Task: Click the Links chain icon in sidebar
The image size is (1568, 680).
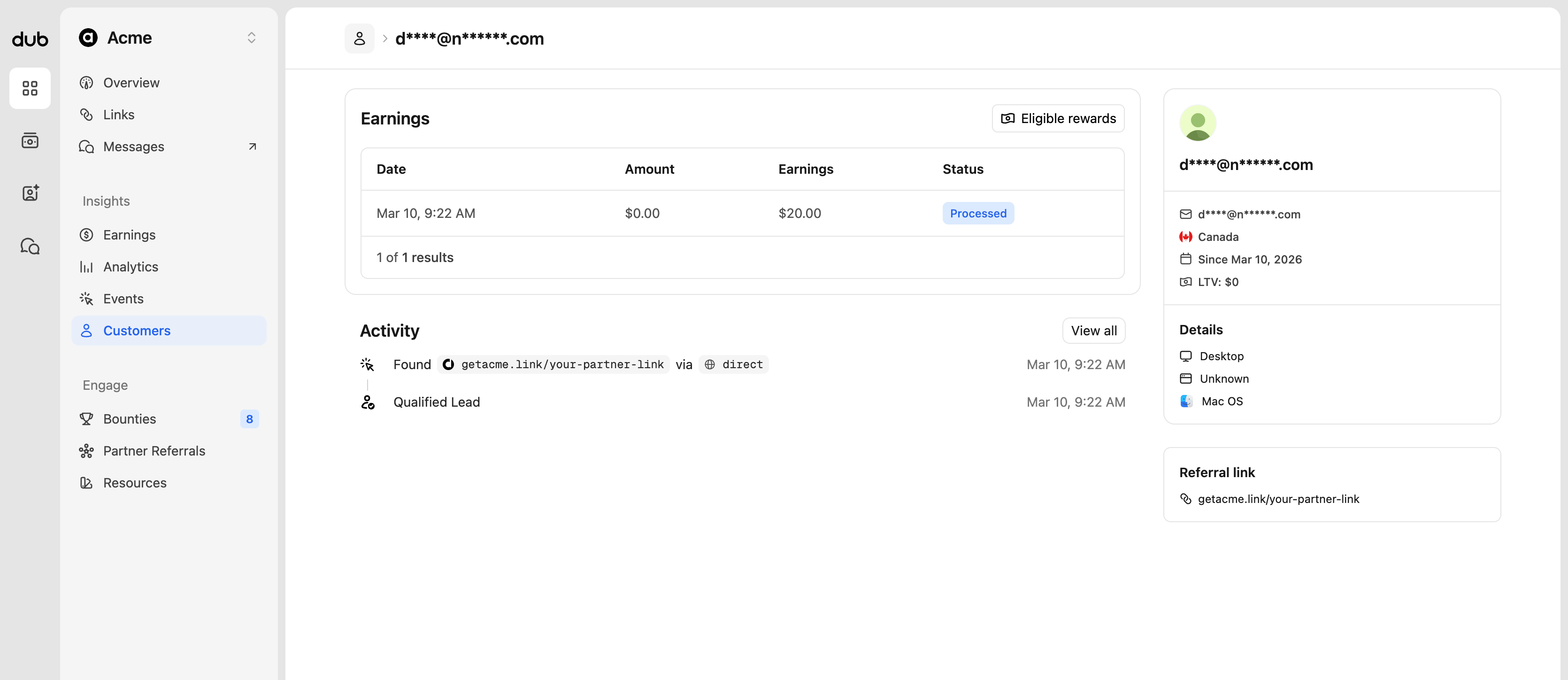Action: [x=86, y=115]
